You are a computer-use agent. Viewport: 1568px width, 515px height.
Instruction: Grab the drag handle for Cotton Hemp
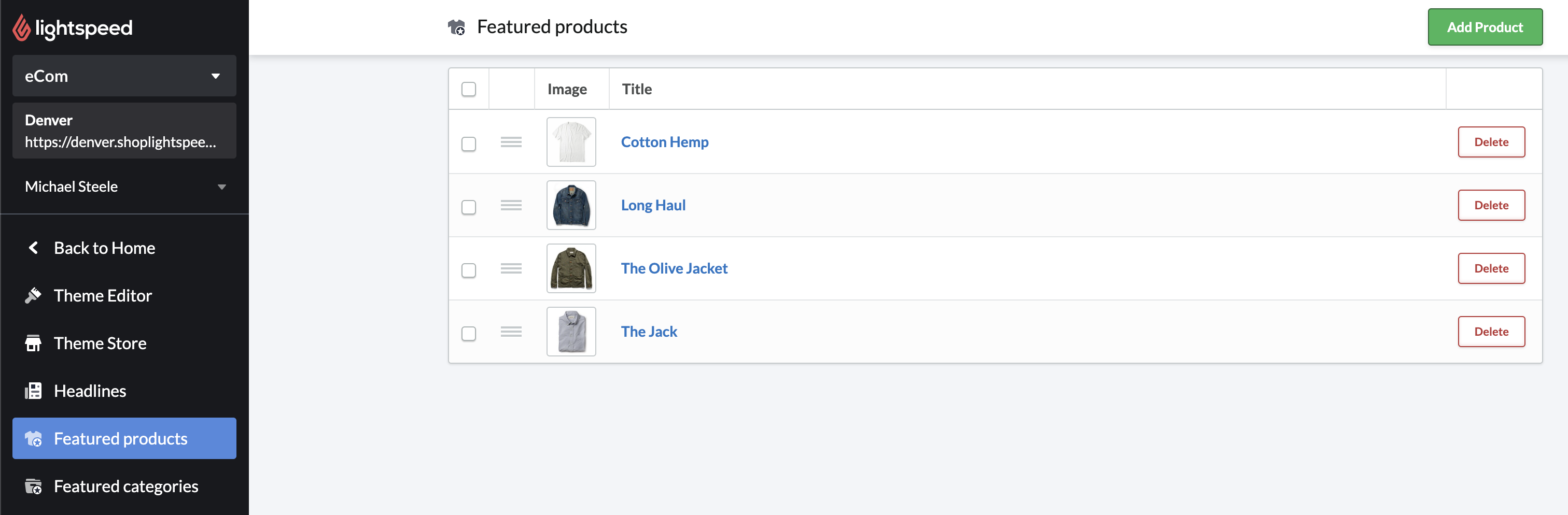coord(511,142)
